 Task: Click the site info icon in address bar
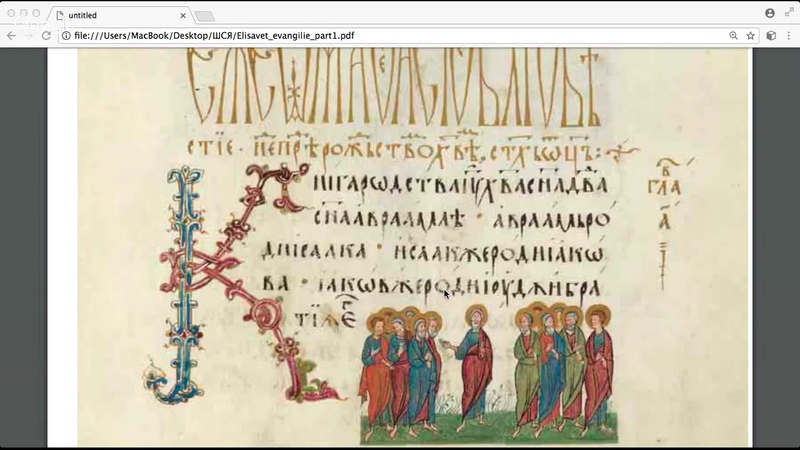tap(66, 36)
